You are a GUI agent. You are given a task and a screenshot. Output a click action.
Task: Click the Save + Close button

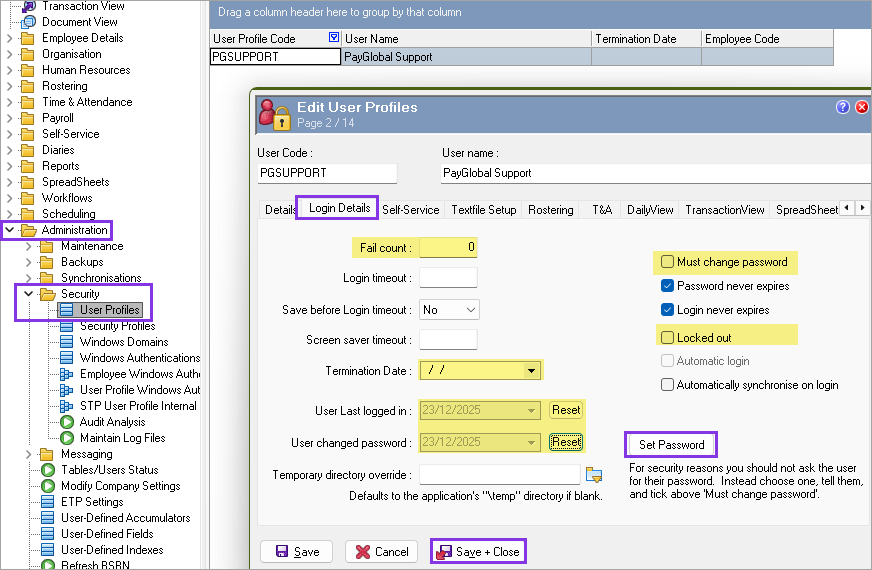click(478, 551)
